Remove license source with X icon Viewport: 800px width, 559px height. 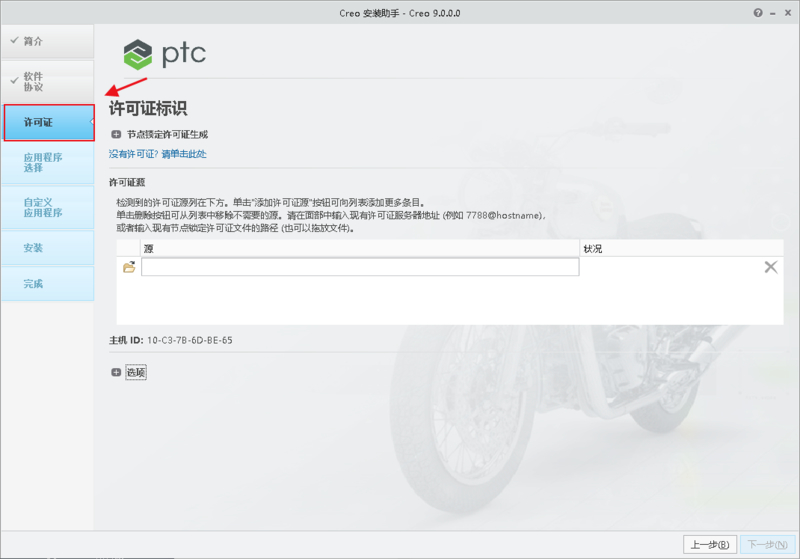point(771,267)
